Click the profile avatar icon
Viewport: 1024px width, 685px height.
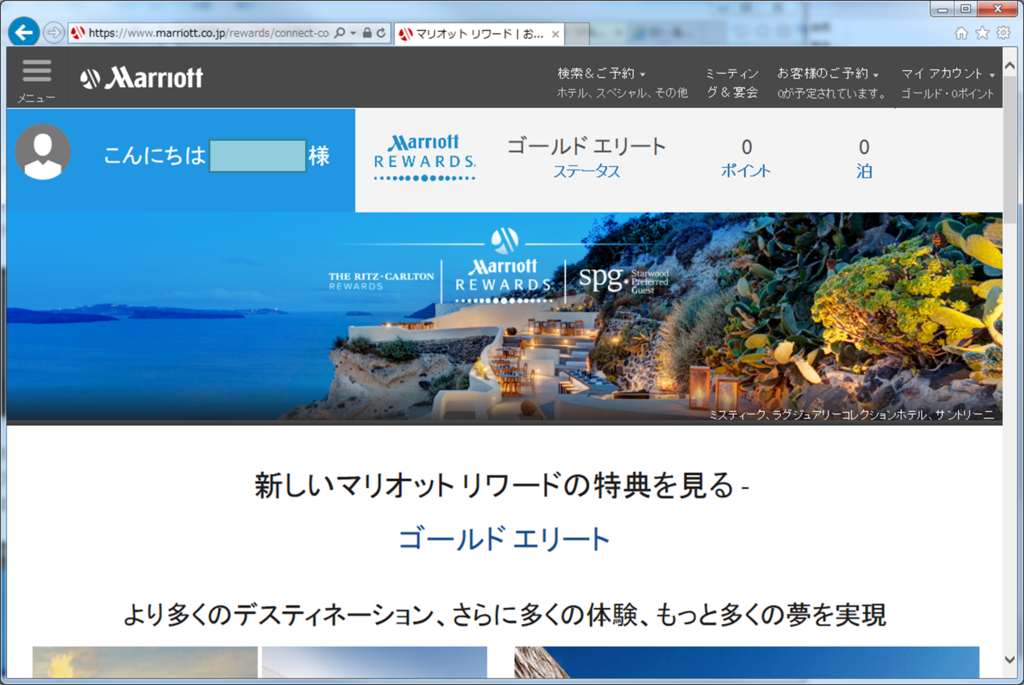(x=43, y=152)
